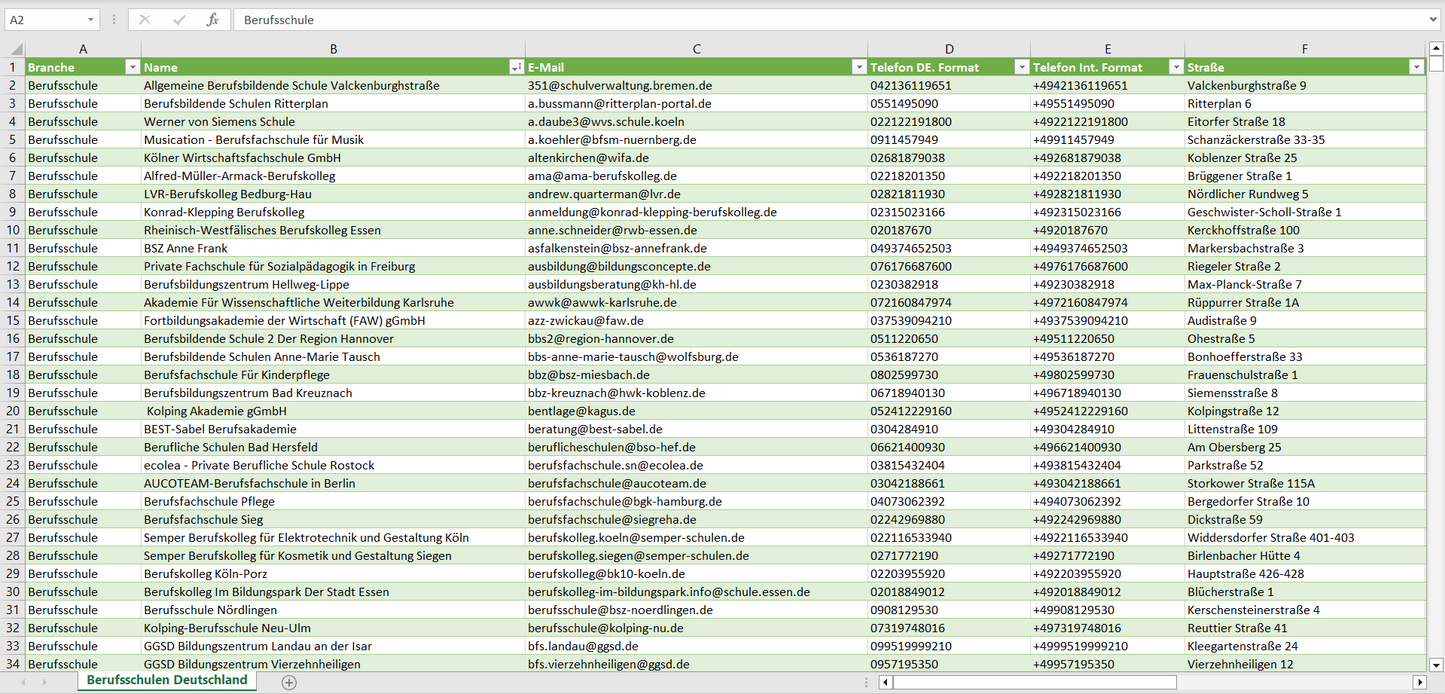Click the Insert Function fx icon
The height and width of the screenshot is (694, 1445).
coord(212,20)
